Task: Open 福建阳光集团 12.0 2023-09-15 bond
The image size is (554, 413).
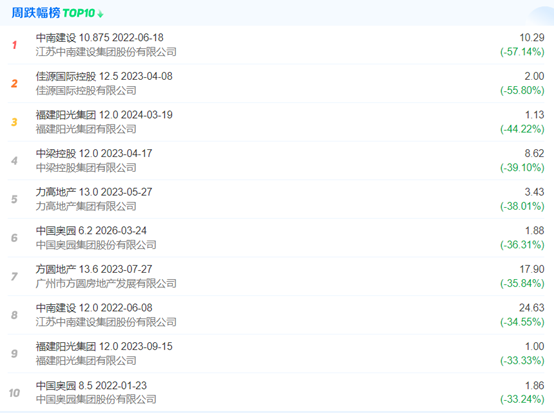Action: point(104,346)
